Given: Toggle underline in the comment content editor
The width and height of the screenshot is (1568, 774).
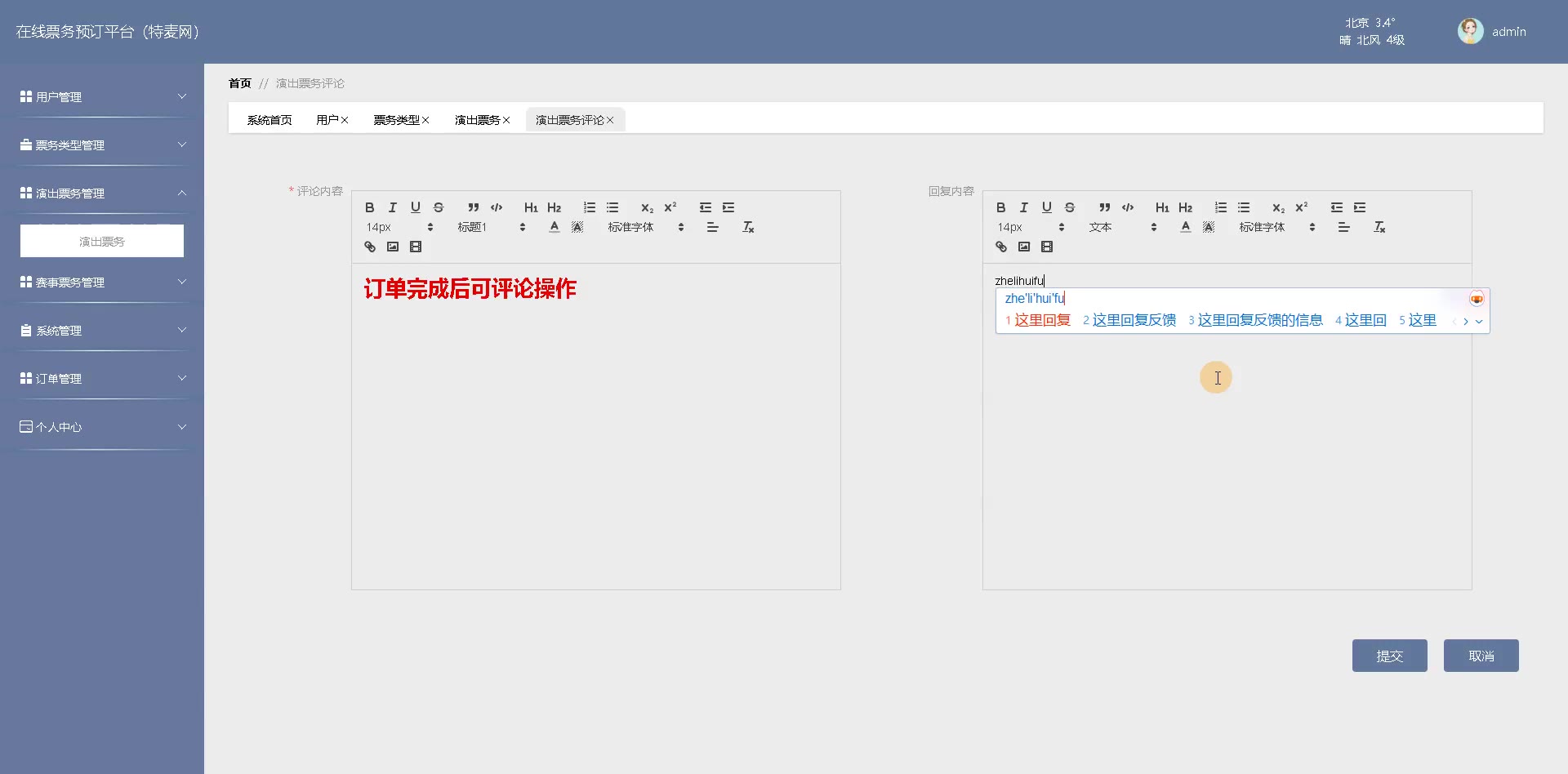Looking at the screenshot, I should point(416,207).
